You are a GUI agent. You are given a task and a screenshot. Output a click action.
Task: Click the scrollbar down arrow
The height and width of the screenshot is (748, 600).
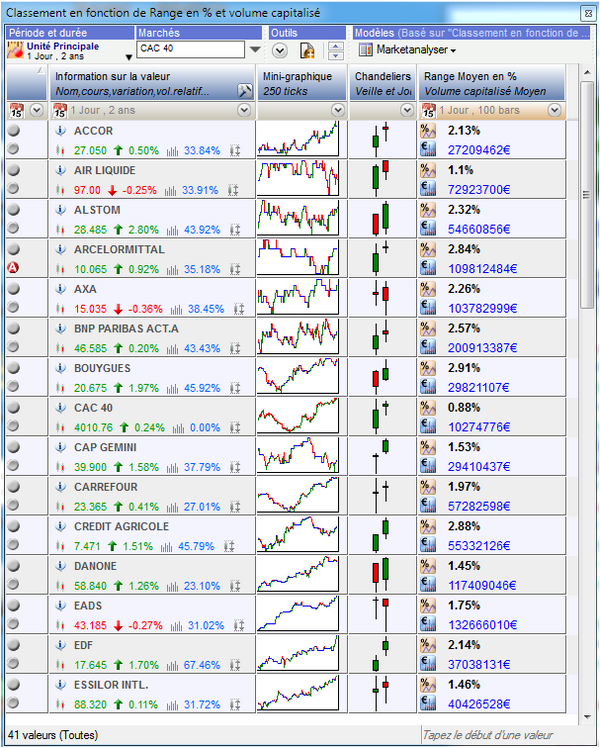pyautogui.click(x=587, y=717)
